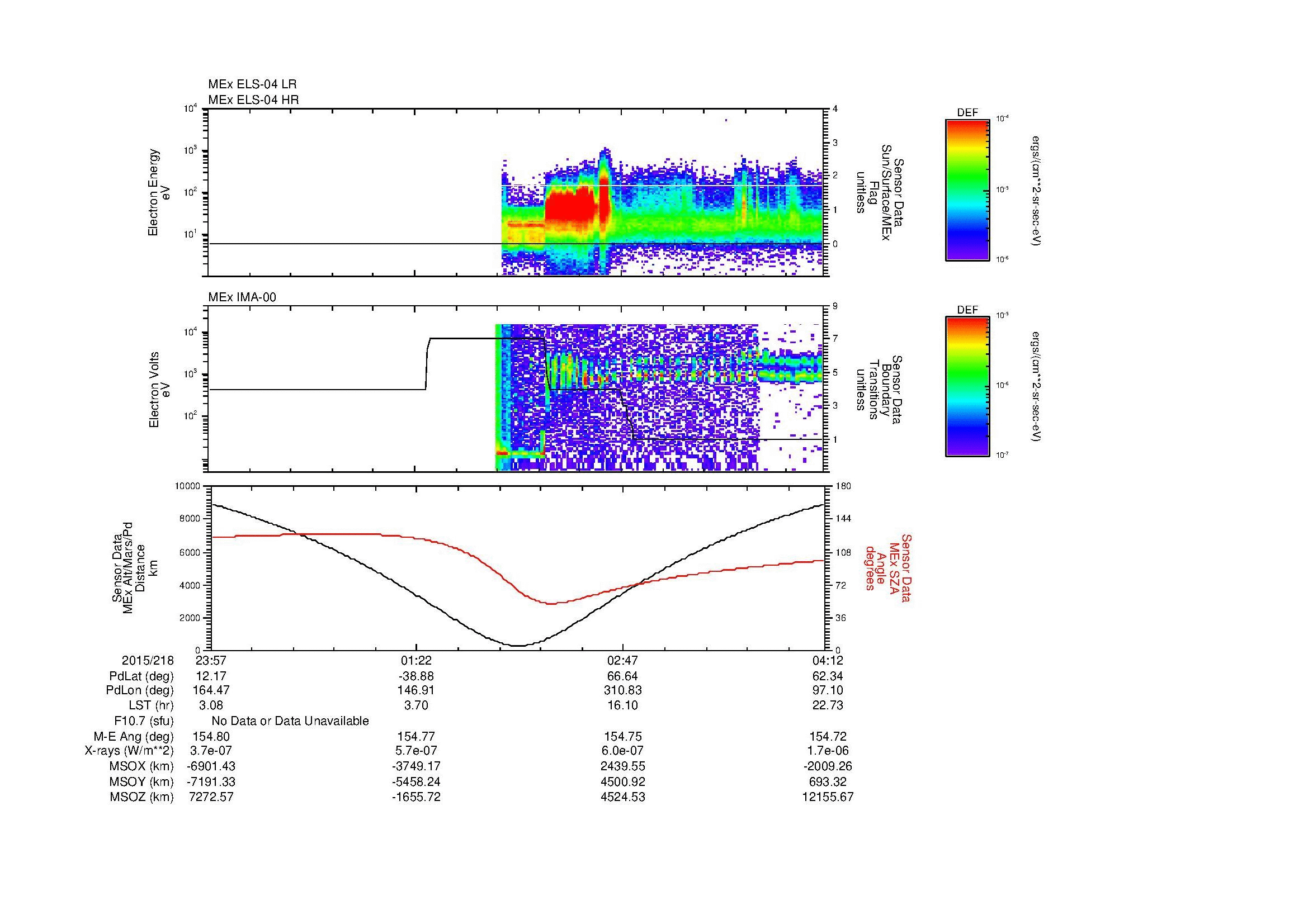Viewport: 1308px width, 924px height.
Task: Click the MSOY value '4500.92'
Action: pos(622,781)
